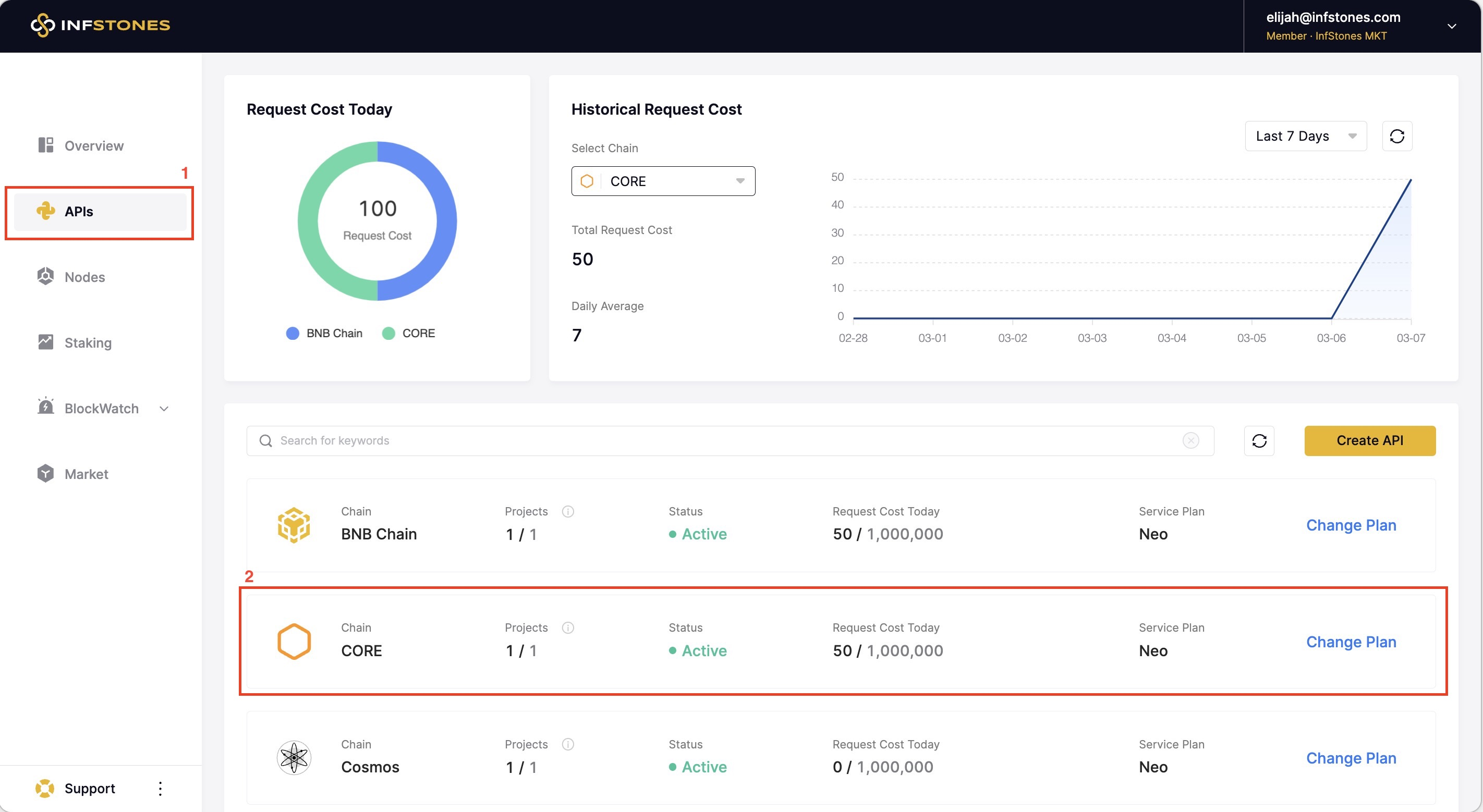Click Change Plan for CORE chain
The image size is (1483, 812).
tap(1351, 642)
